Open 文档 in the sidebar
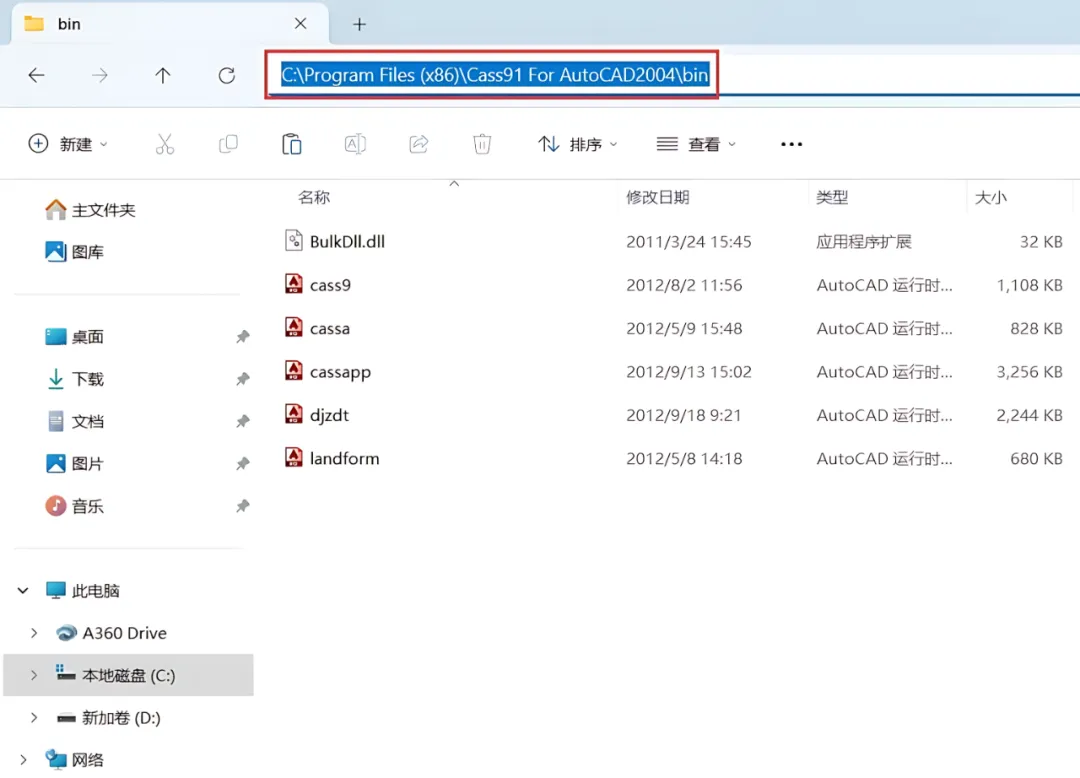The height and width of the screenshot is (778, 1080). (x=74, y=421)
